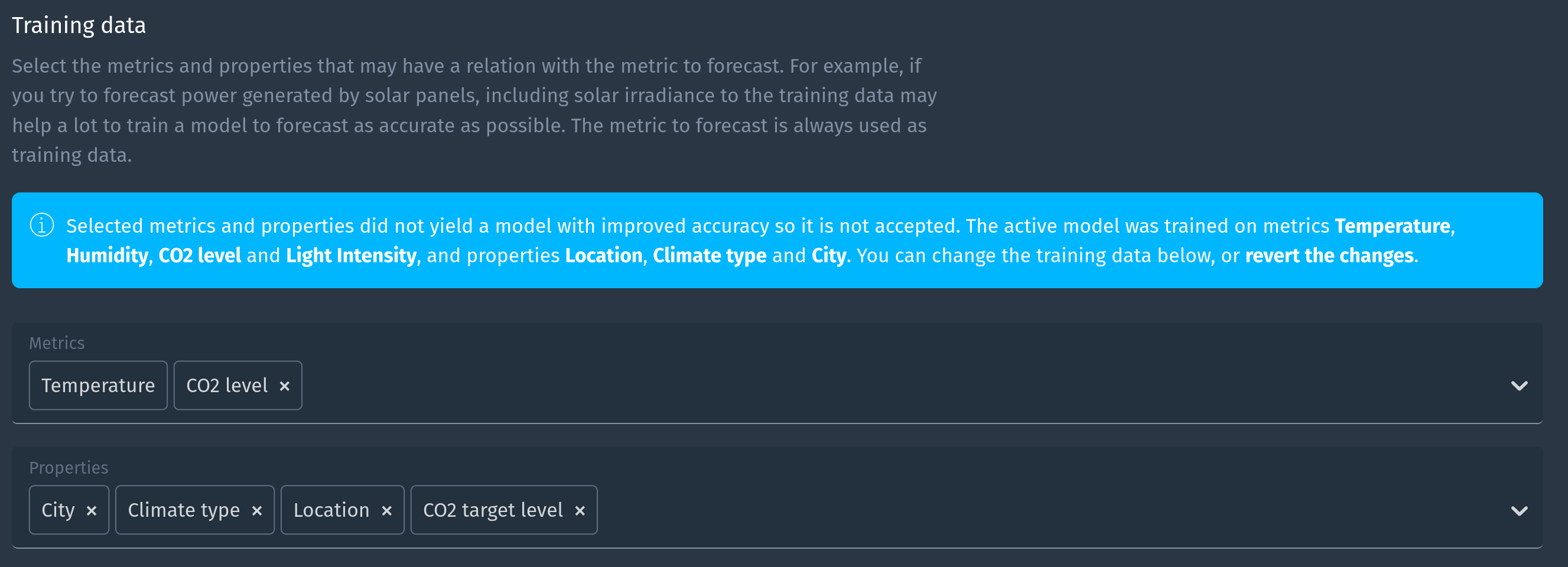
Task: Click the info icon in the blue banner
Action: [x=41, y=226]
